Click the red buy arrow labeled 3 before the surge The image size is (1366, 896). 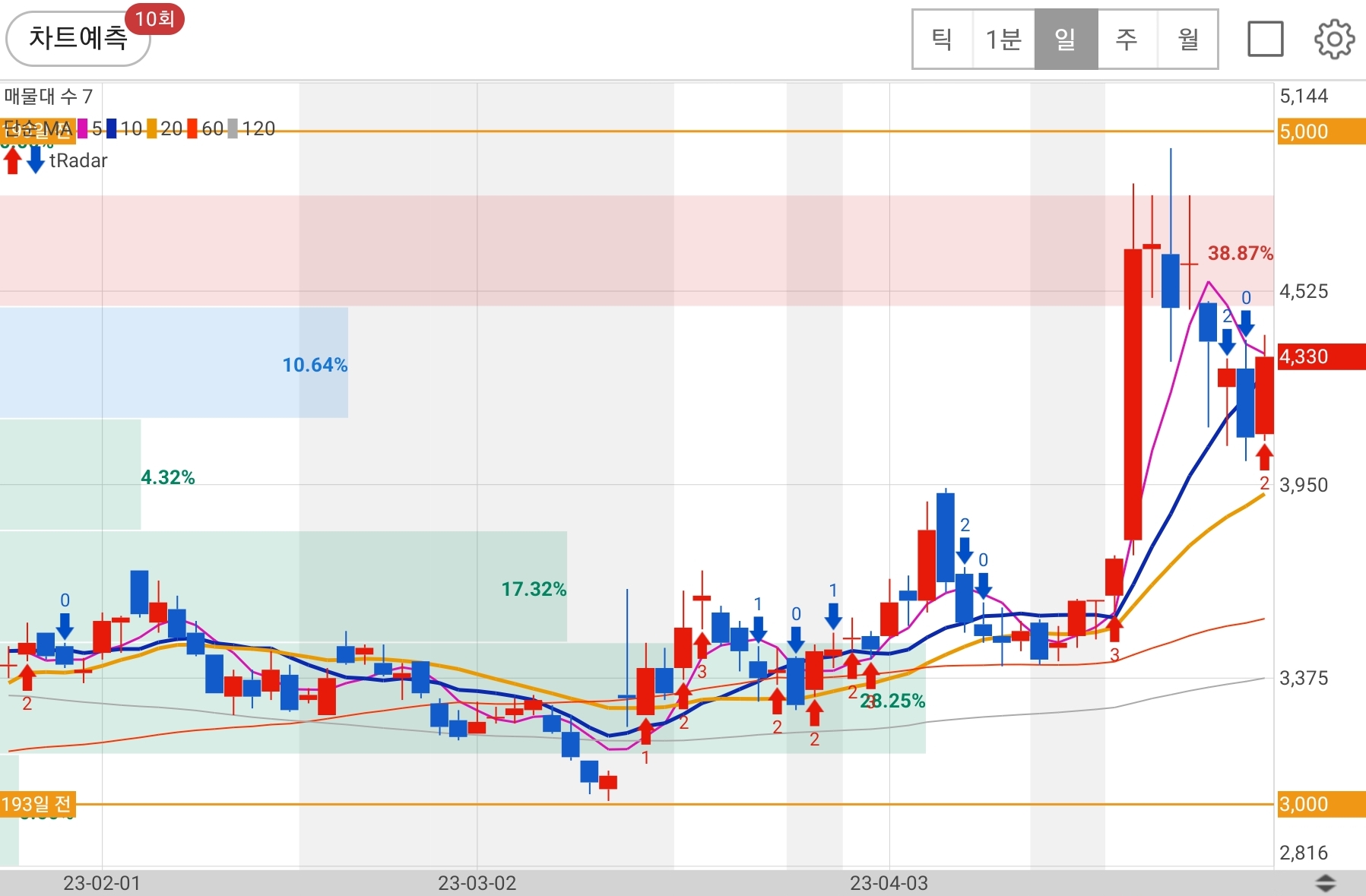click(x=1114, y=629)
